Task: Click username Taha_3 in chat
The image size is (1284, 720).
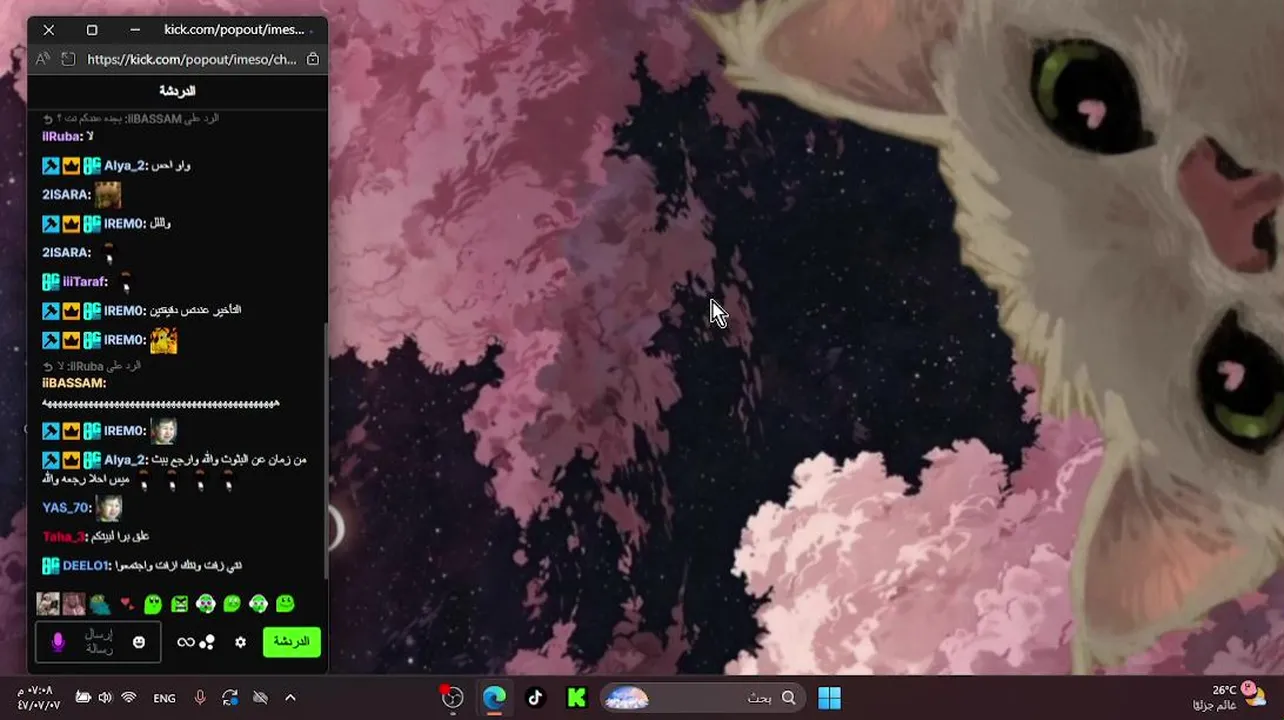Action: coord(64,537)
